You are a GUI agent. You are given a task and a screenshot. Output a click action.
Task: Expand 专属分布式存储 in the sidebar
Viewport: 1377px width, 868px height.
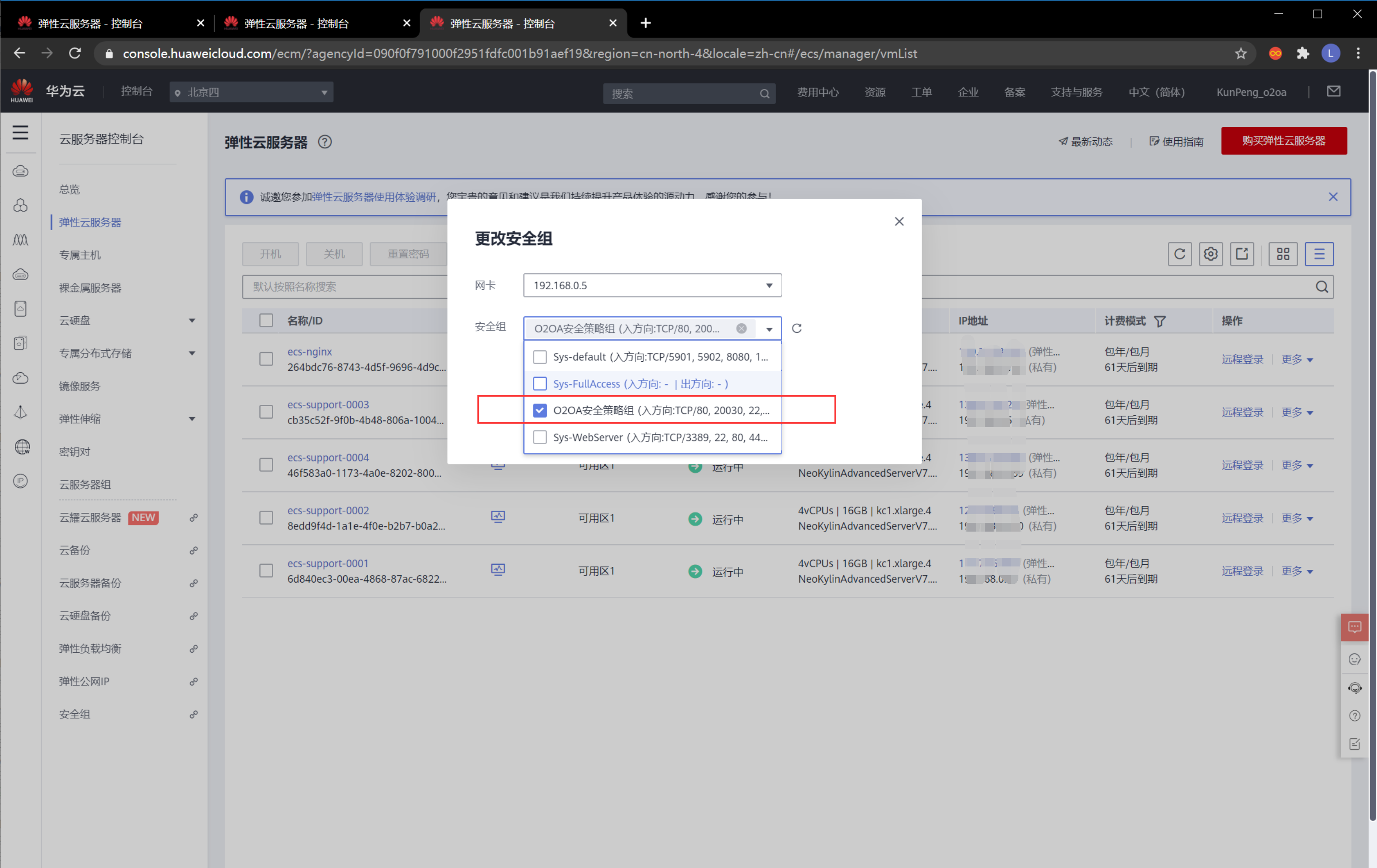(x=192, y=353)
